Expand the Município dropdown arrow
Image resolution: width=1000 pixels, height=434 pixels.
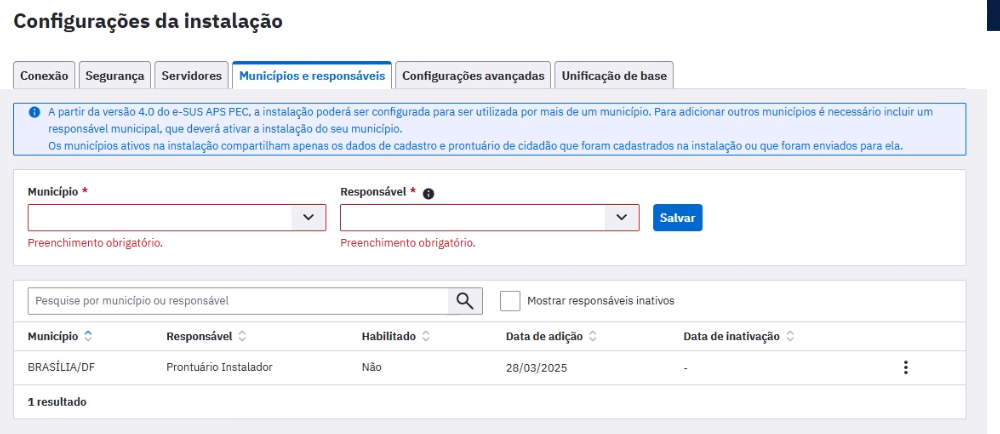309,217
